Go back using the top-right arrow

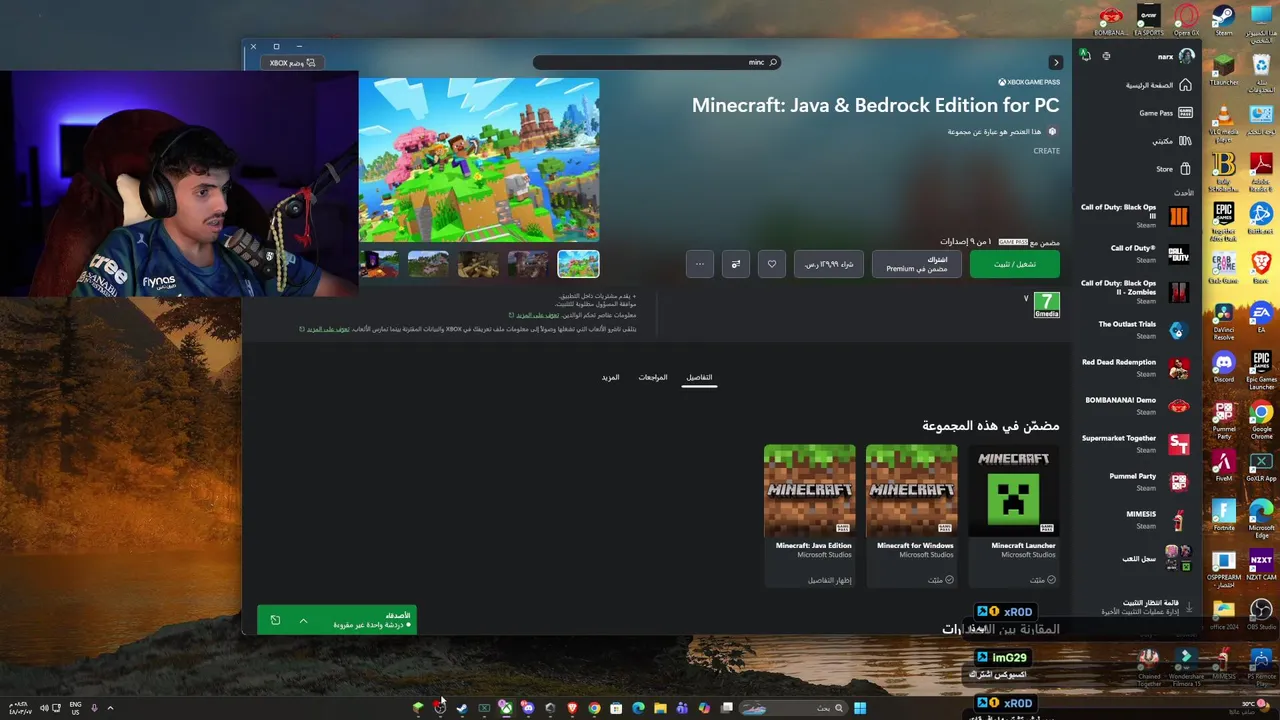pos(1055,62)
